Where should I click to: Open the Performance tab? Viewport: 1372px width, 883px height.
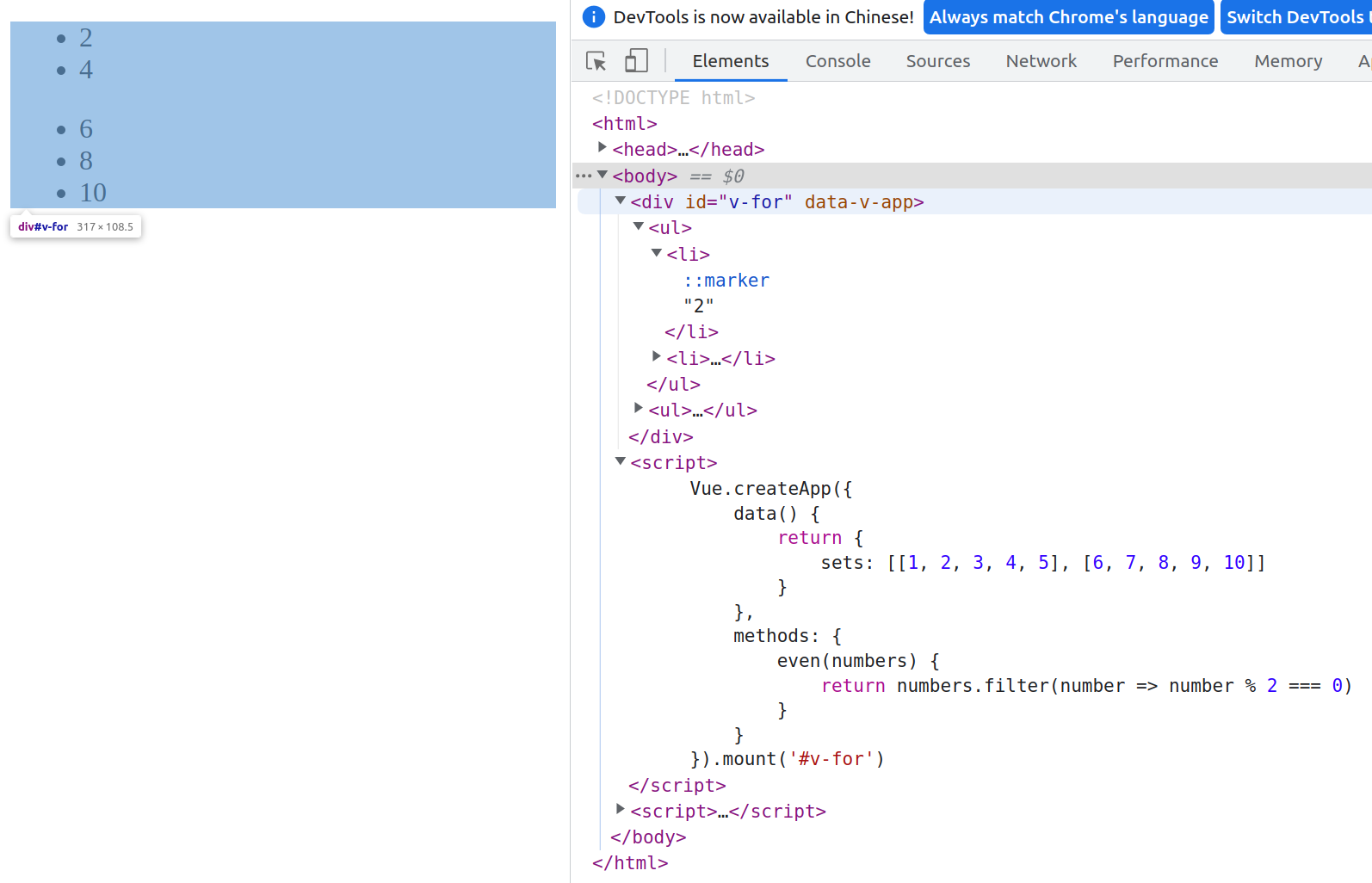click(1165, 61)
